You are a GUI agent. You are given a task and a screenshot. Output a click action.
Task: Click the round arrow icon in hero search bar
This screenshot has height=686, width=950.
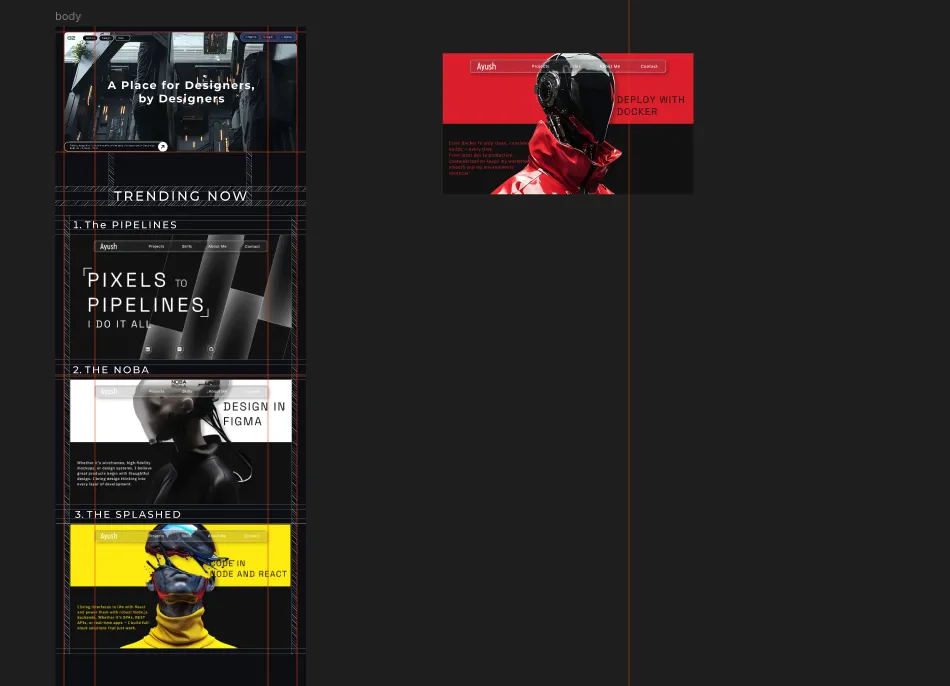162,147
